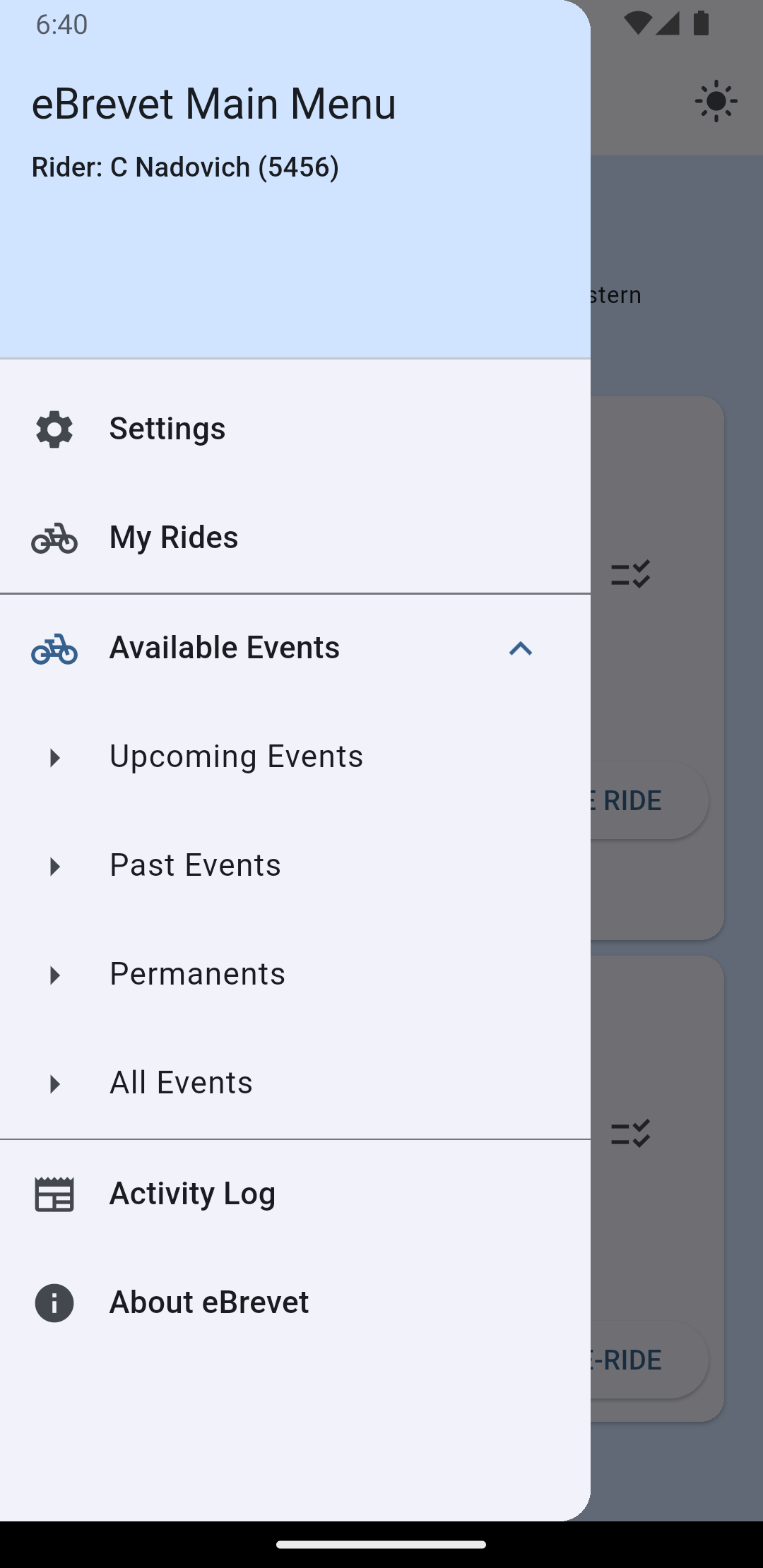Toggle the light/dark brightness theme icon

pyautogui.click(x=716, y=102)
